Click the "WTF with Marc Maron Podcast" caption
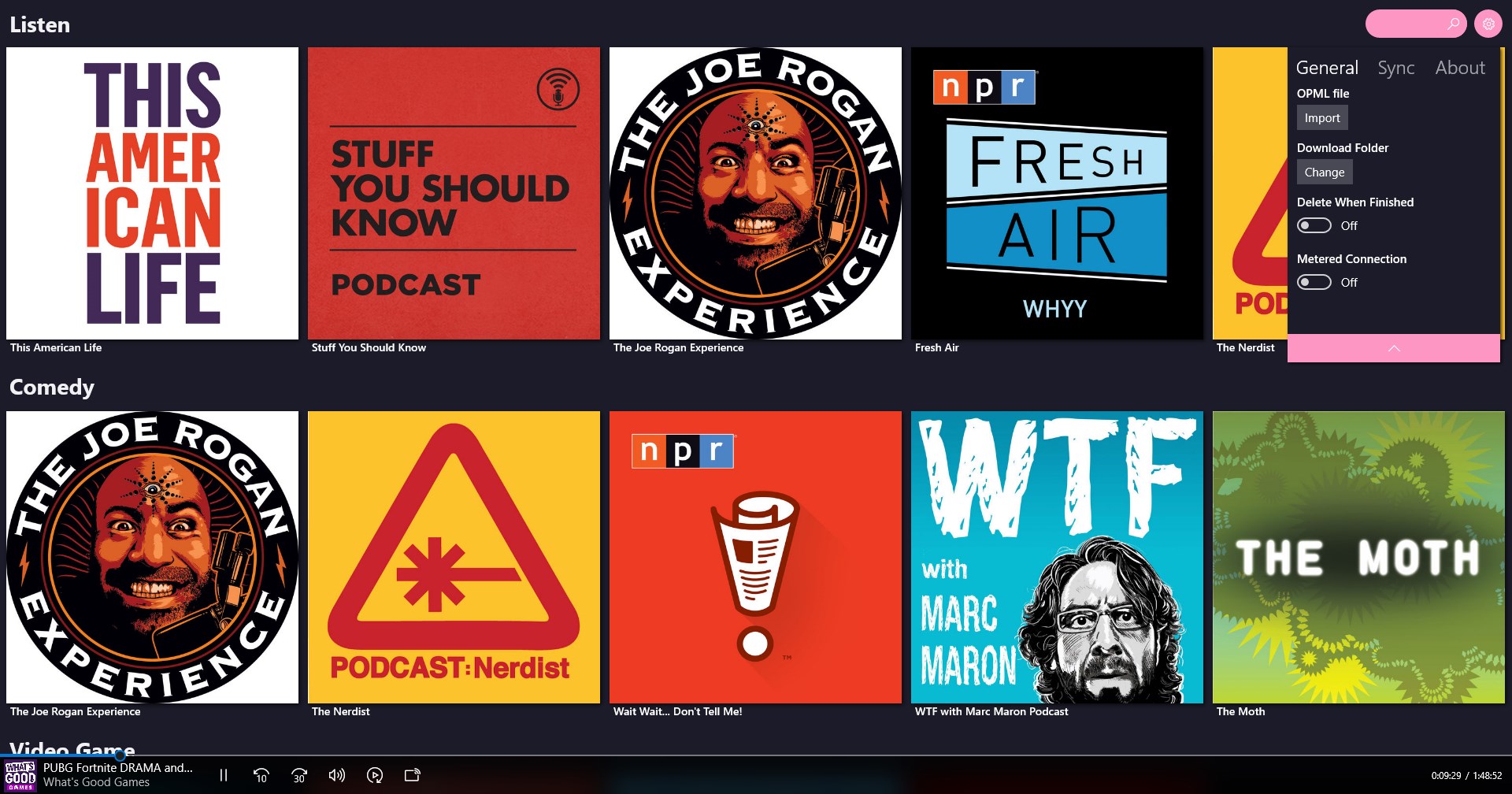Image resolution: width=1512 pixels, height=794 pixels. coord(992,711)
